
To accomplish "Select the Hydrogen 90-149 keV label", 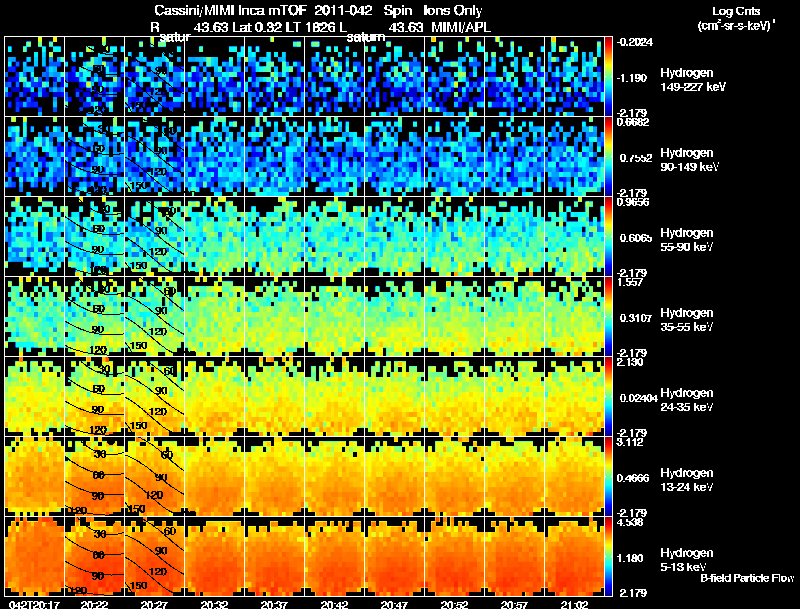I will (x=689, y=160).
